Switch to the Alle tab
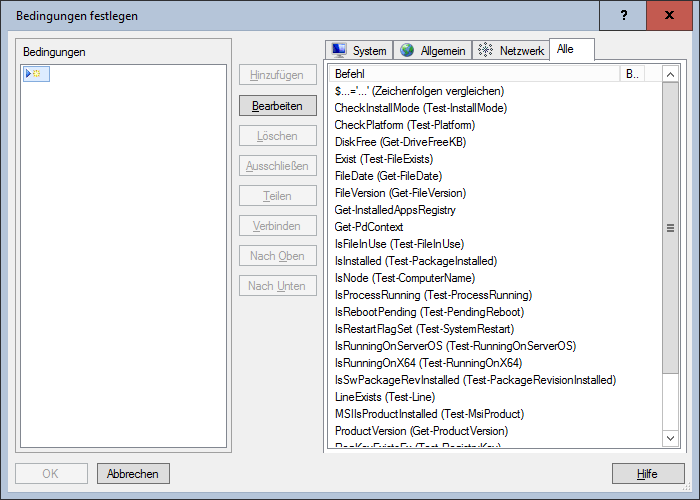This screenshot has height=500, width=700. [566, 49]
